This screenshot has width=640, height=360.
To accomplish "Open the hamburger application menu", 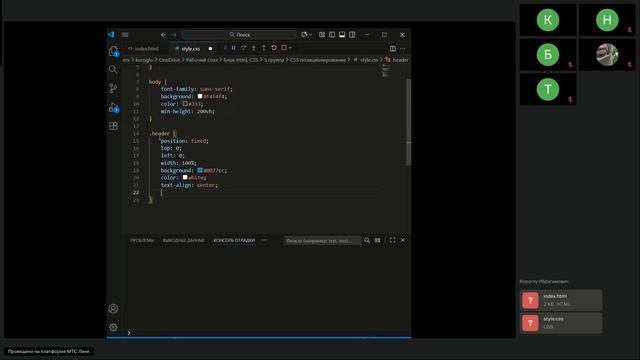I will (125, 35).
